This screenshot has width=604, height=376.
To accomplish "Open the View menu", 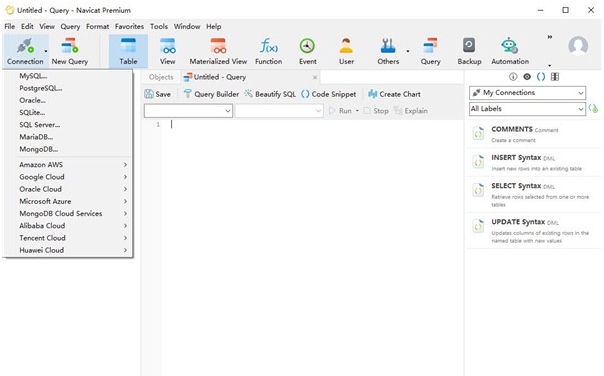I will 47,27.
